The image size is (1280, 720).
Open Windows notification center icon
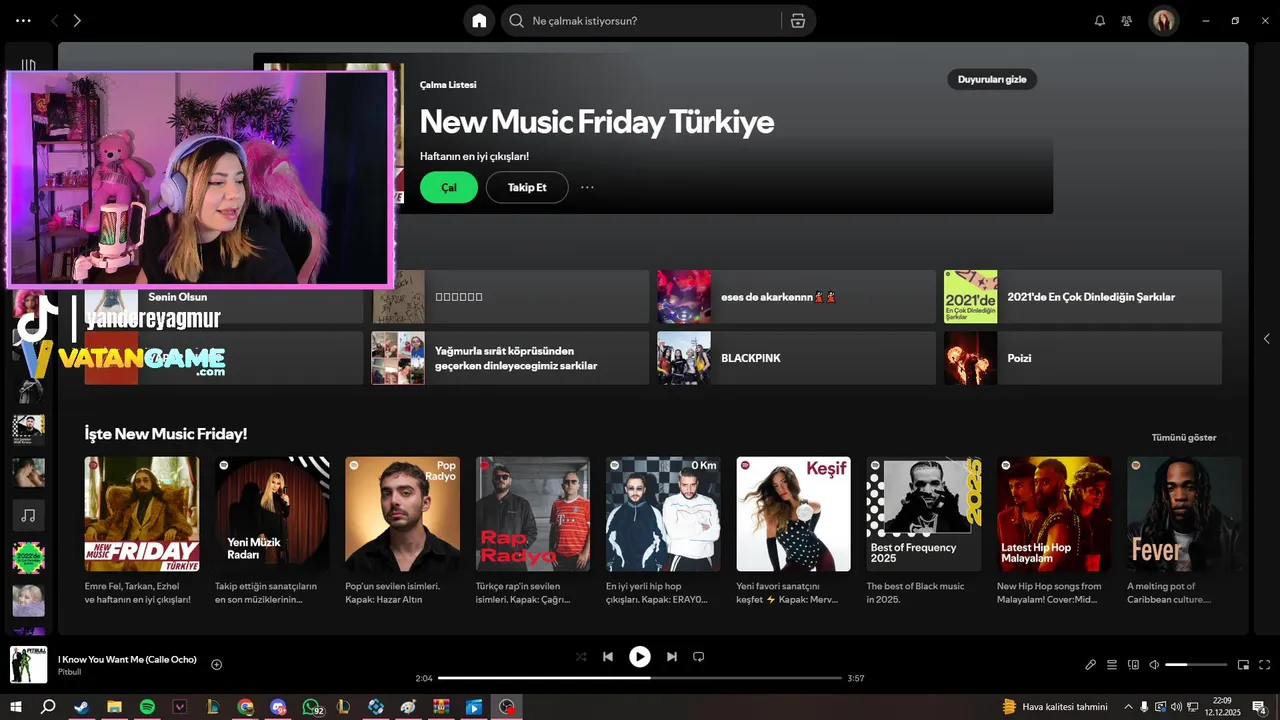(1259, 707)
